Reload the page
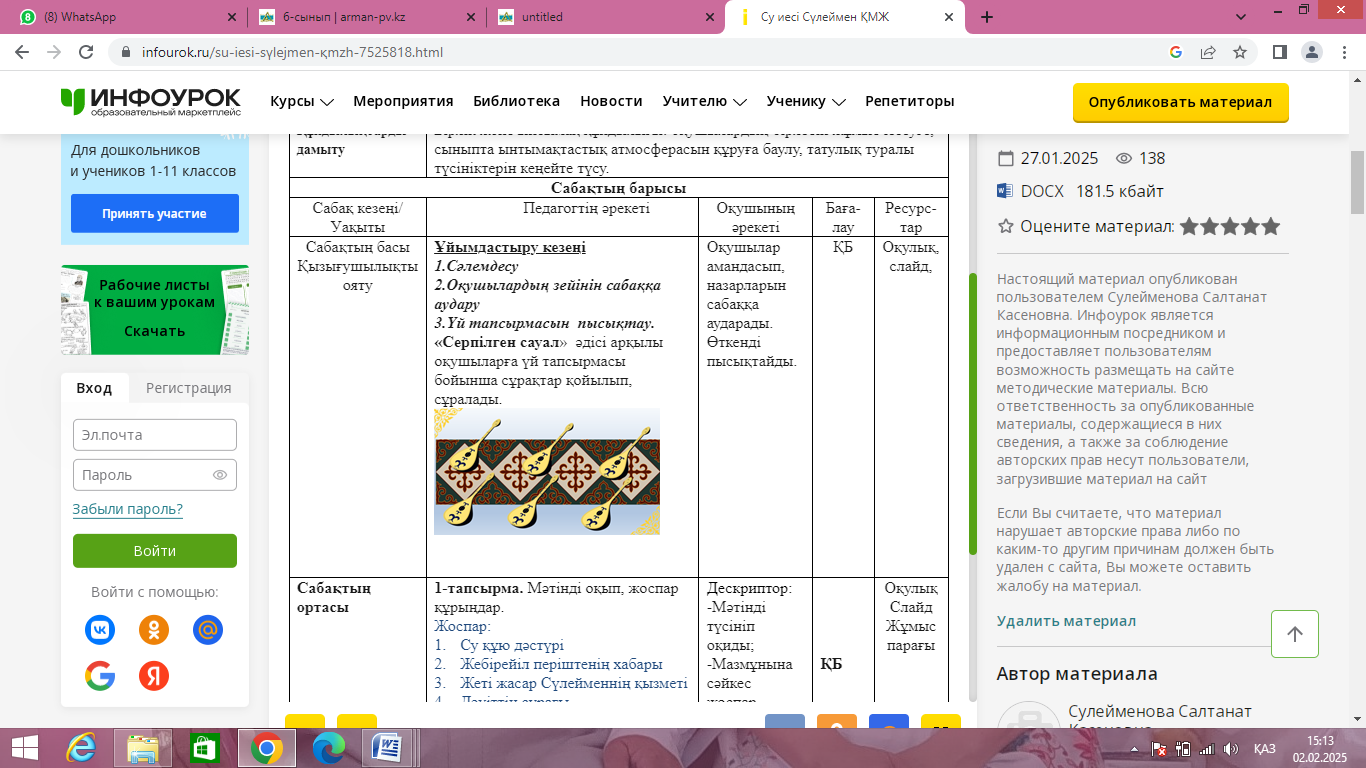 click(86, 52)
